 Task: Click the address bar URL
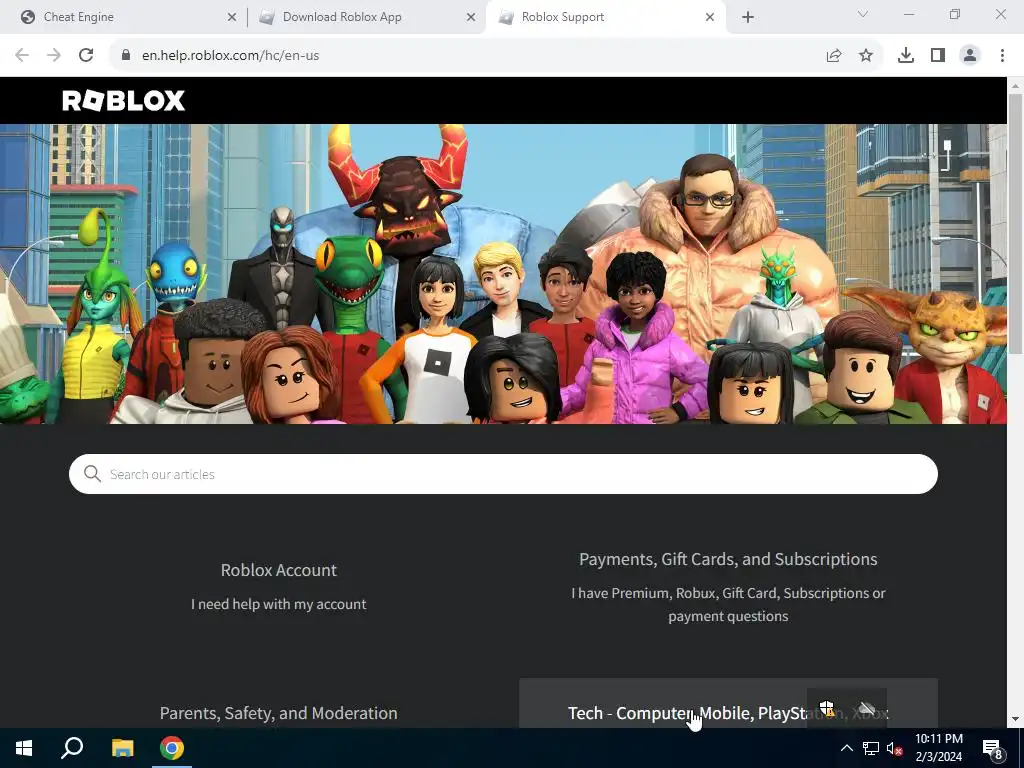click(x=231, y=56)
